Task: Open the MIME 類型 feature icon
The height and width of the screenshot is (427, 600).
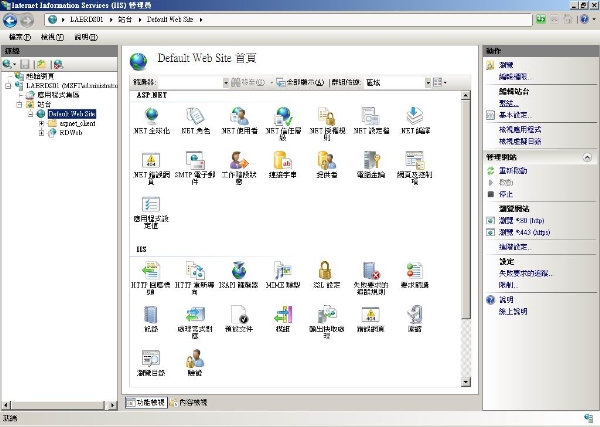Action: 284,270
